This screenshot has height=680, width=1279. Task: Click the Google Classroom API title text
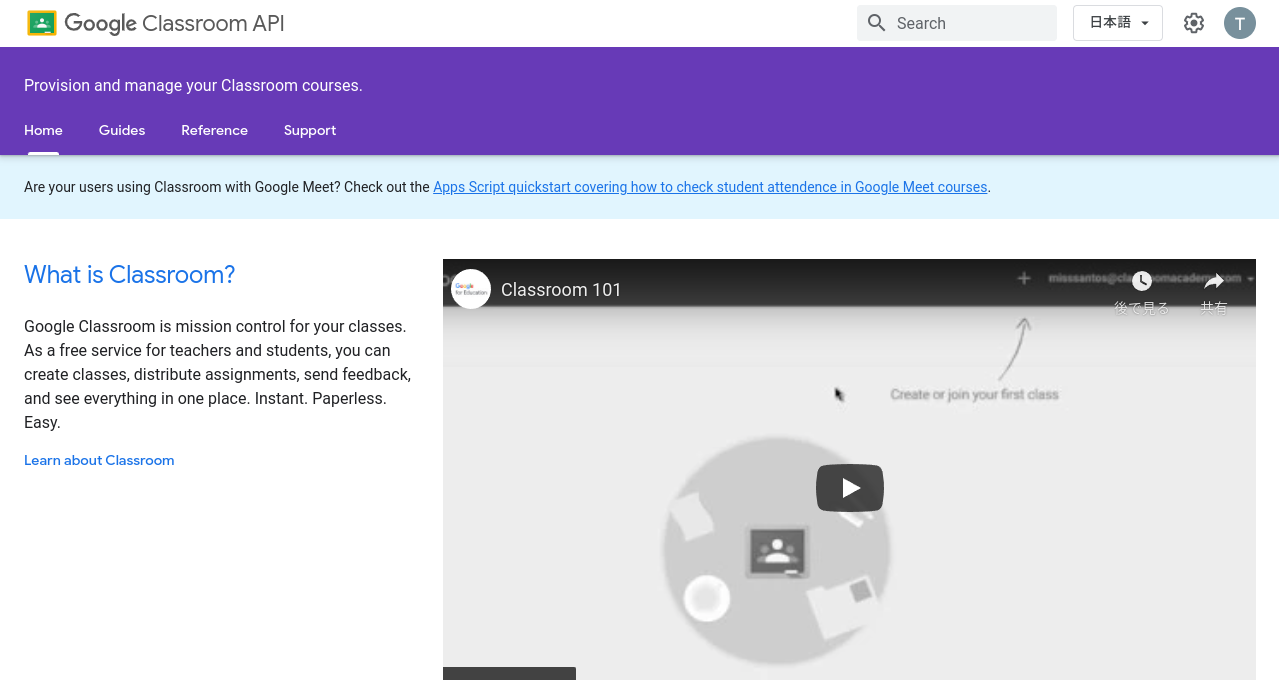pyautogui.click(x=175, y=23)
